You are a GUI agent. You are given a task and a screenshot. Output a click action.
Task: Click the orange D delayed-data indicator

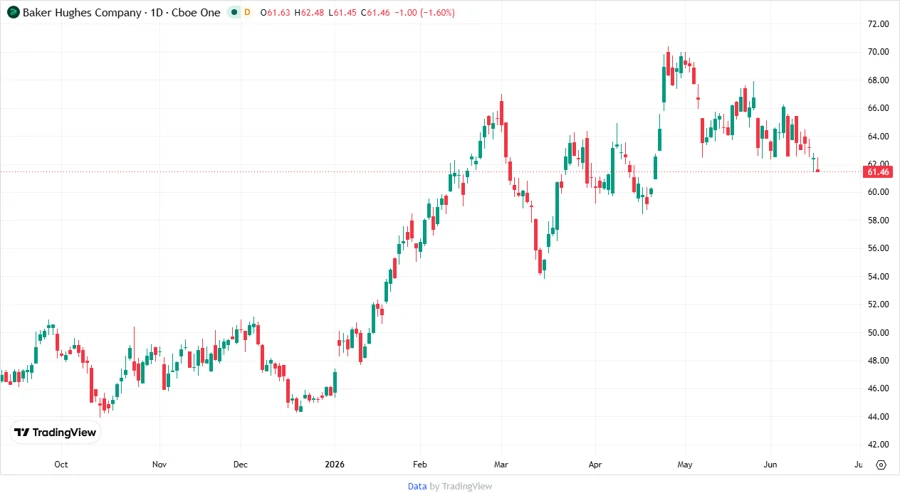click(247, 12)
